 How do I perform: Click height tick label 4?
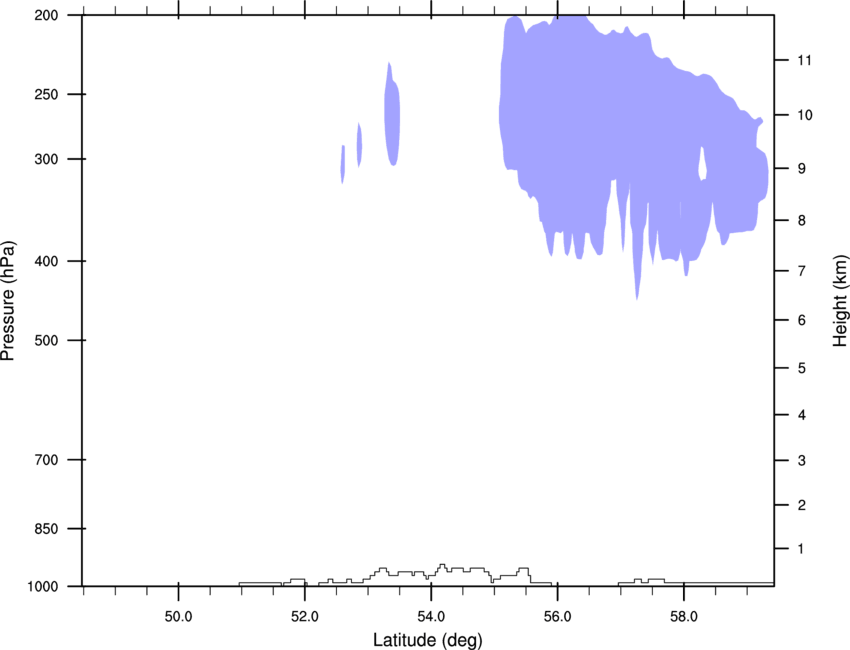801,415
